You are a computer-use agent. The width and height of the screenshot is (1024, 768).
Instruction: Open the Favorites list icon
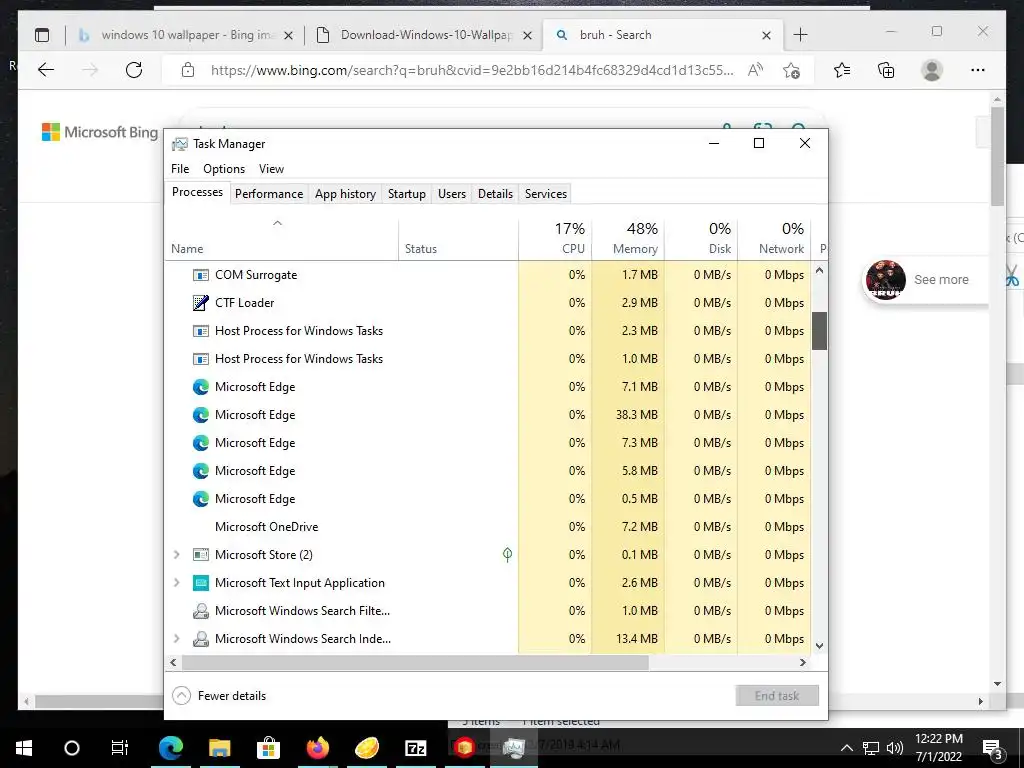pos(842,70)
